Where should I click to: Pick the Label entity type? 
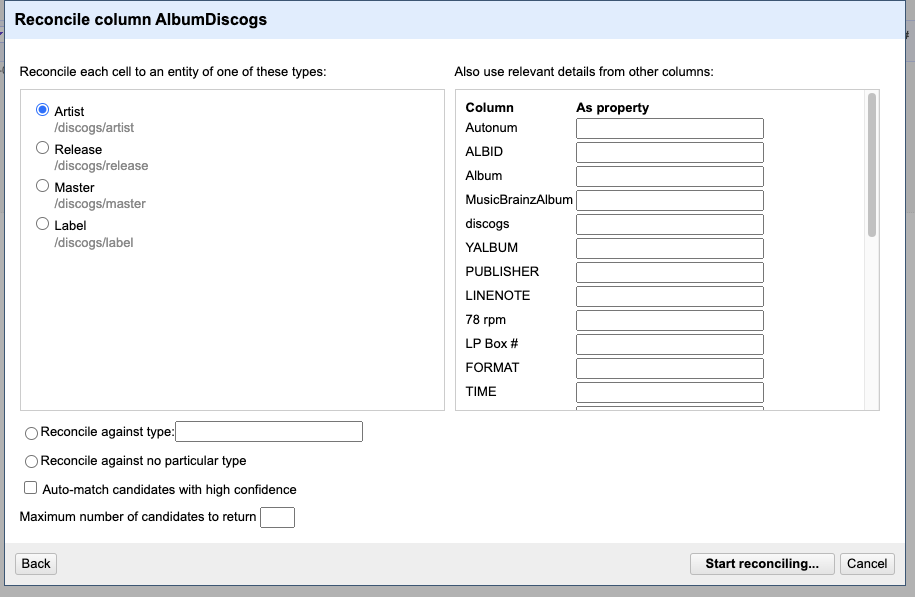click(x=42, y=224)
